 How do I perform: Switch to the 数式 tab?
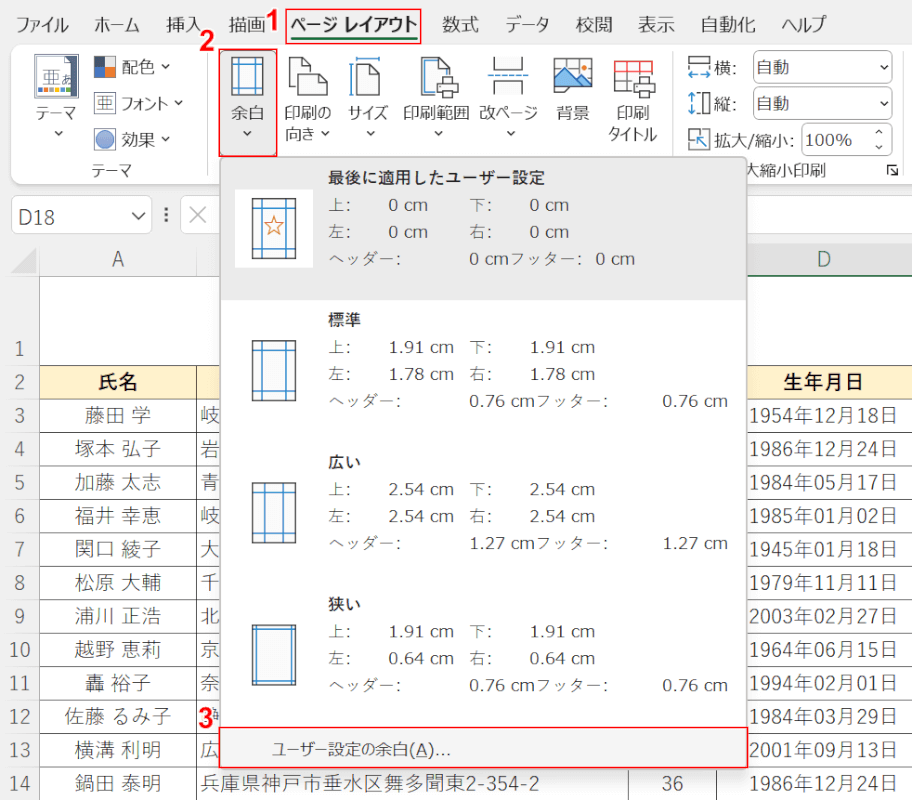point(460,25)
